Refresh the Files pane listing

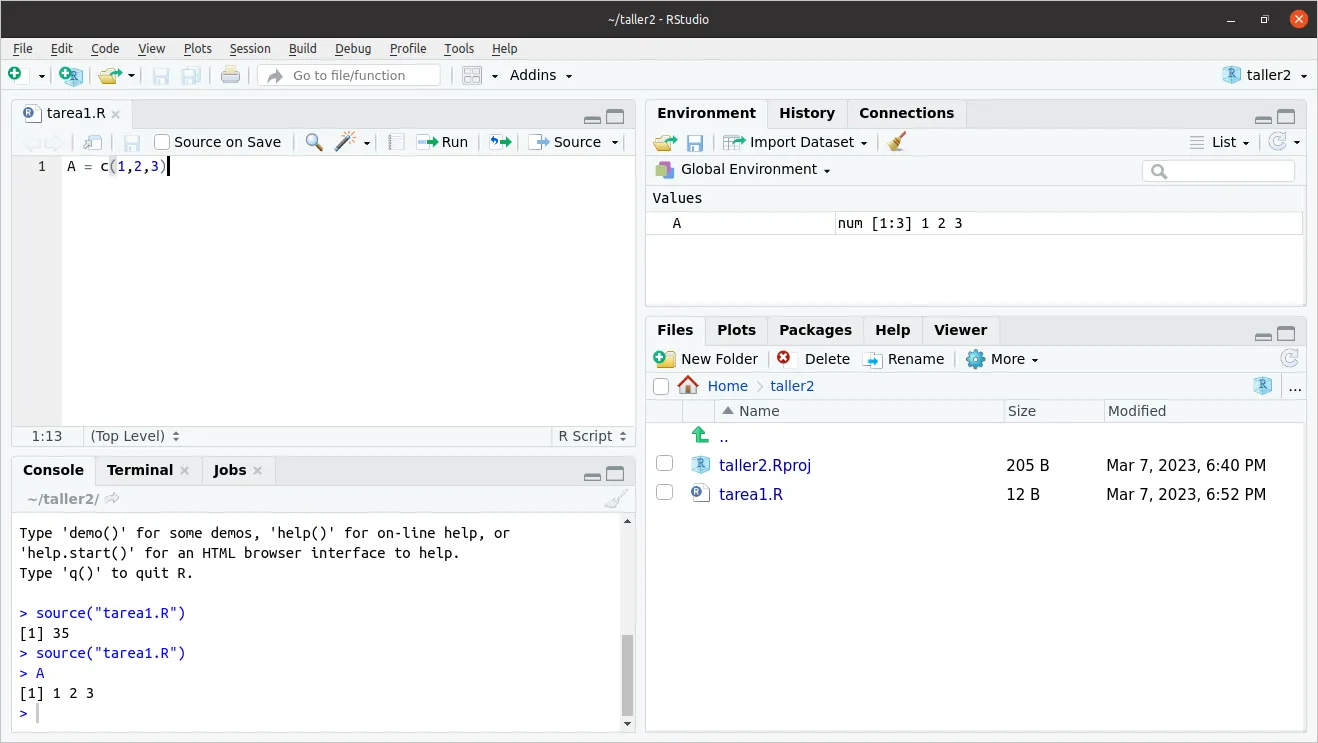1290,359
